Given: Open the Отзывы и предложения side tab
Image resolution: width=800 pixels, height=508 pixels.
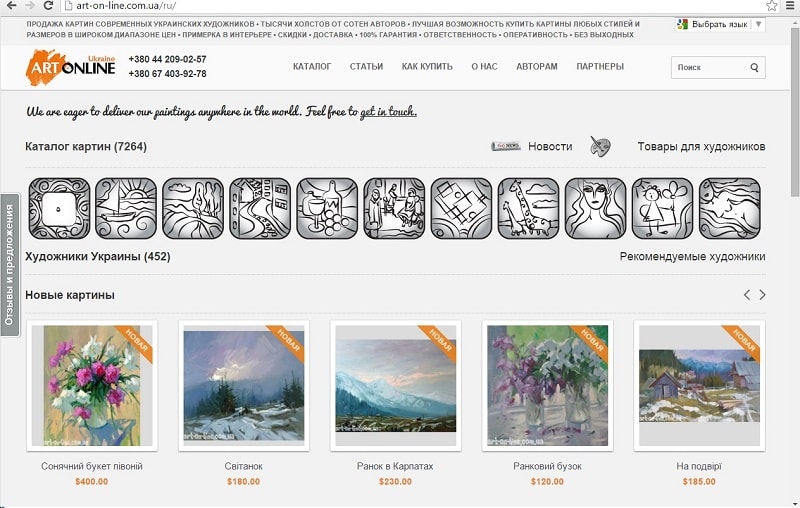Looking at the screenshot, I should (x=9, y=265).
